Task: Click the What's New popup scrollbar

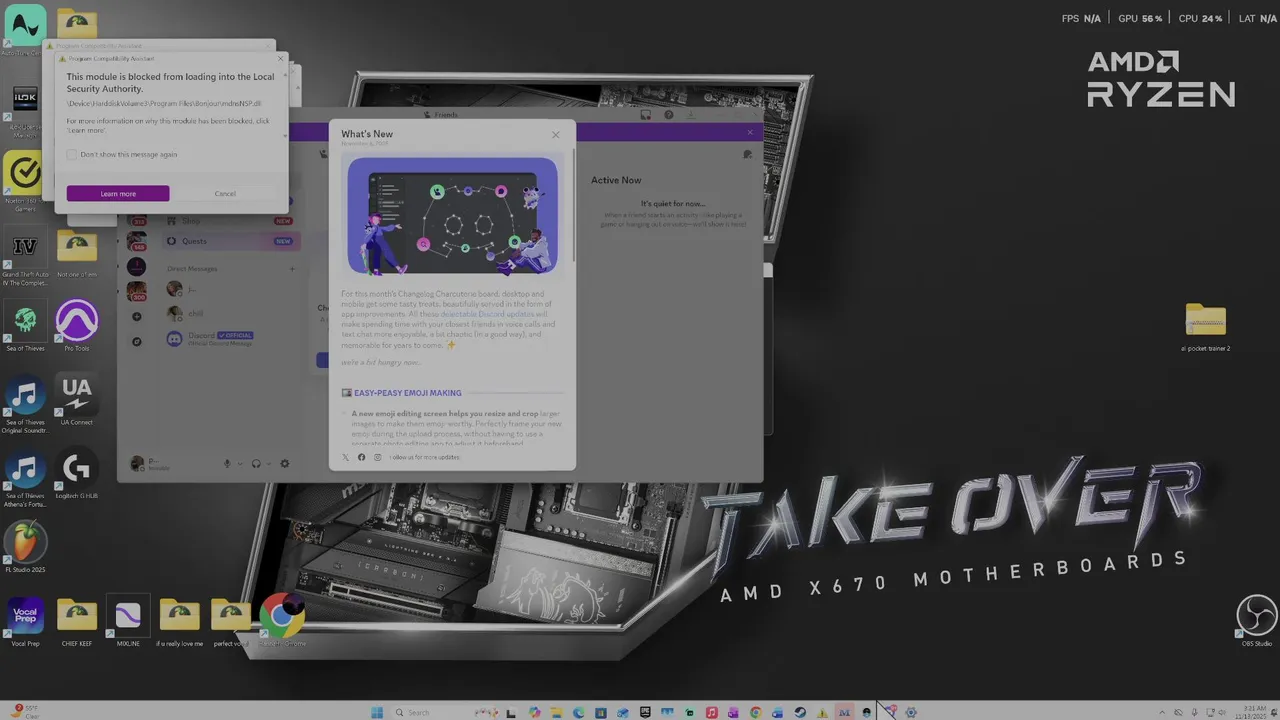Action: click(574, 205)
